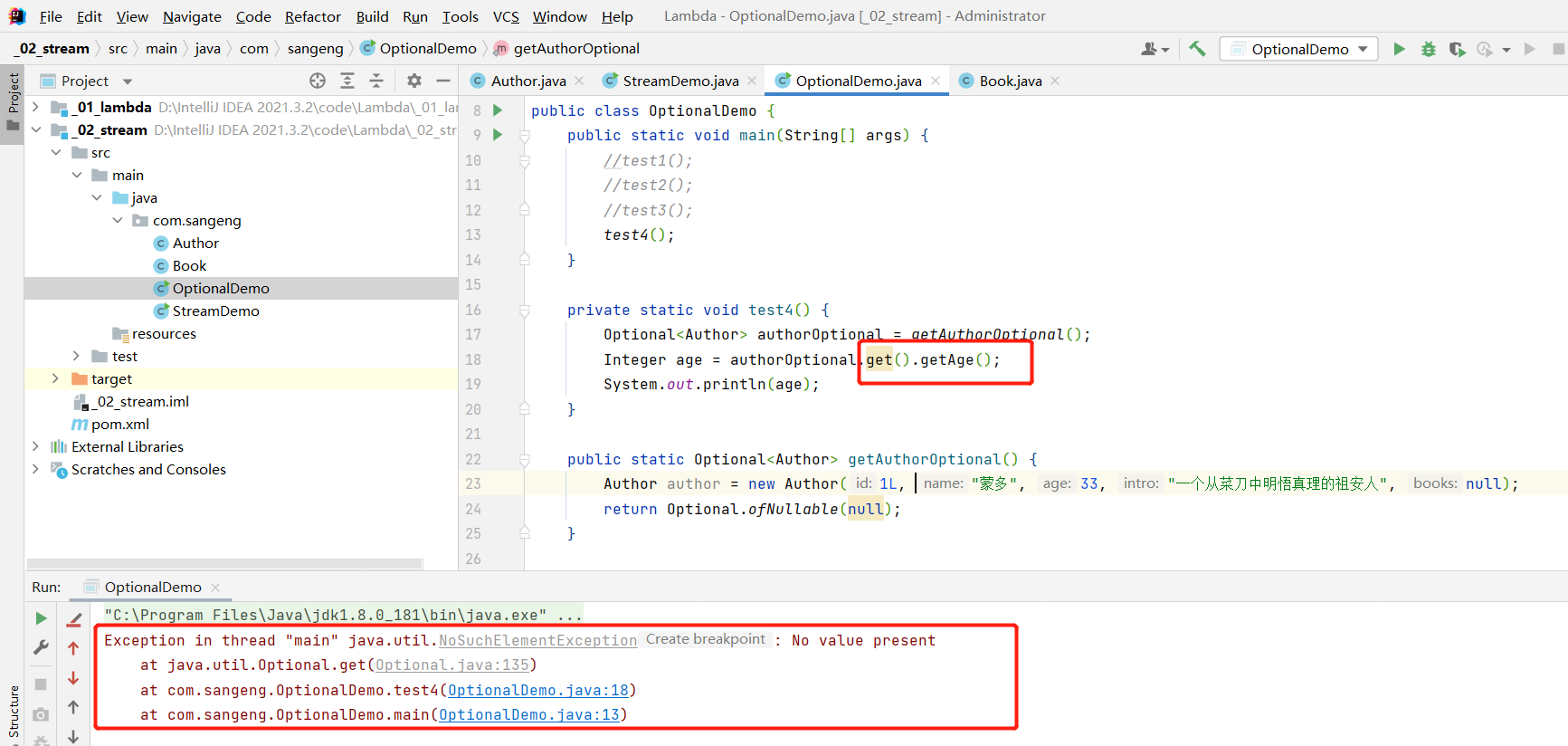Close the OptionalDemo run tab
The image size is (1568, 746).
pyautogui.click(x=215, y=588)
